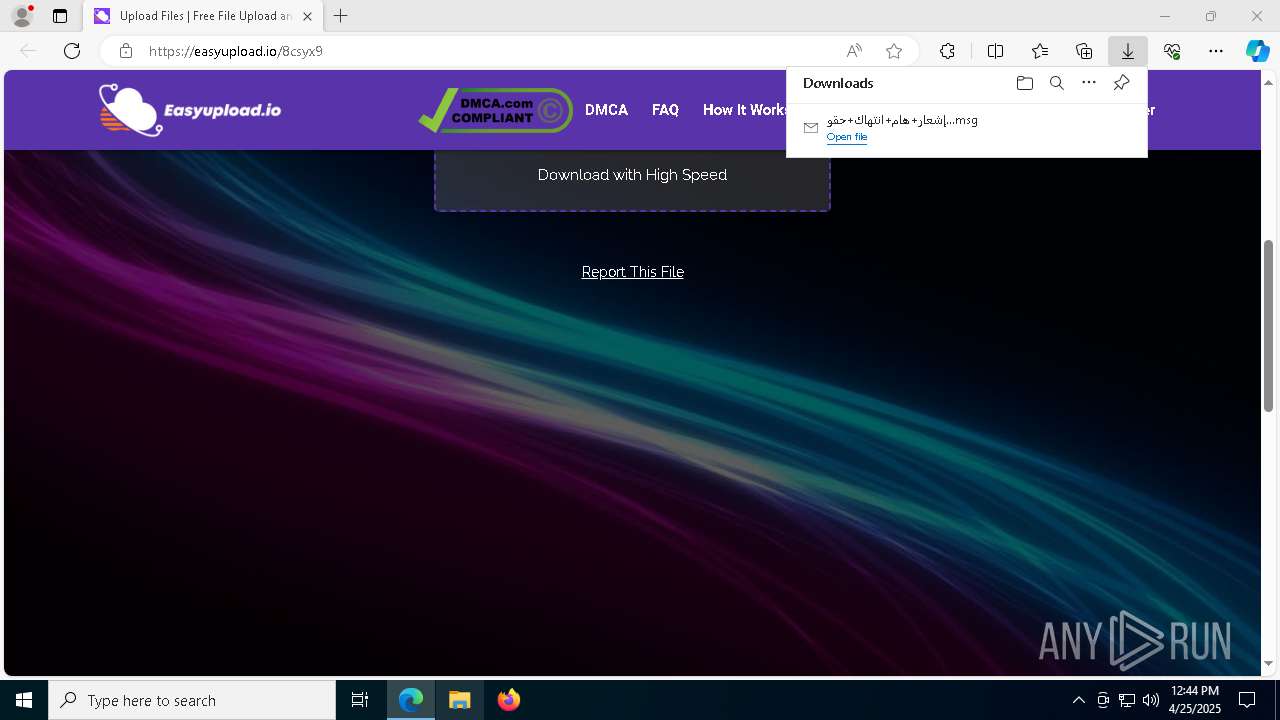The width and height of the screenshot is (1280, 720).
Task: Toggle the Downloads toolbar button
Action: pos(1127,51)
